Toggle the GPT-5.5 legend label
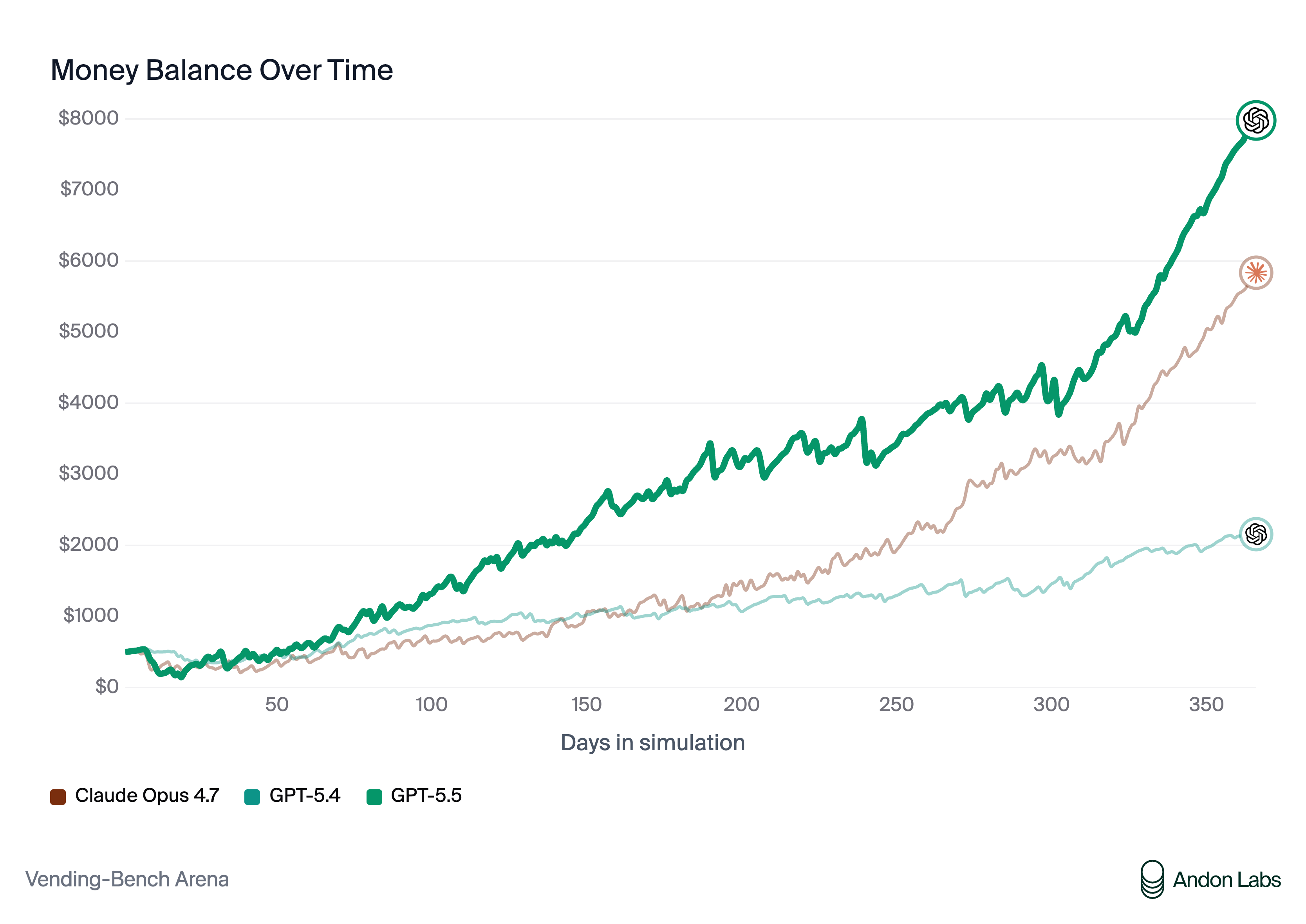 (426, 796)
